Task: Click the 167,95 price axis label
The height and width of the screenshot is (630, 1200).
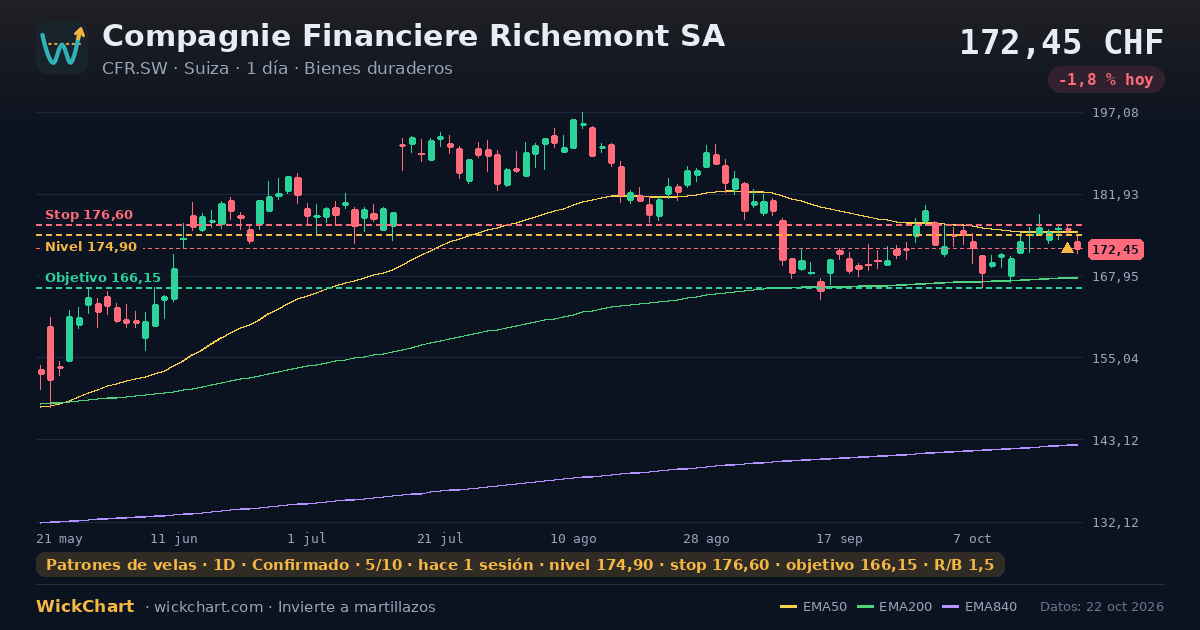Action: 1114,277
